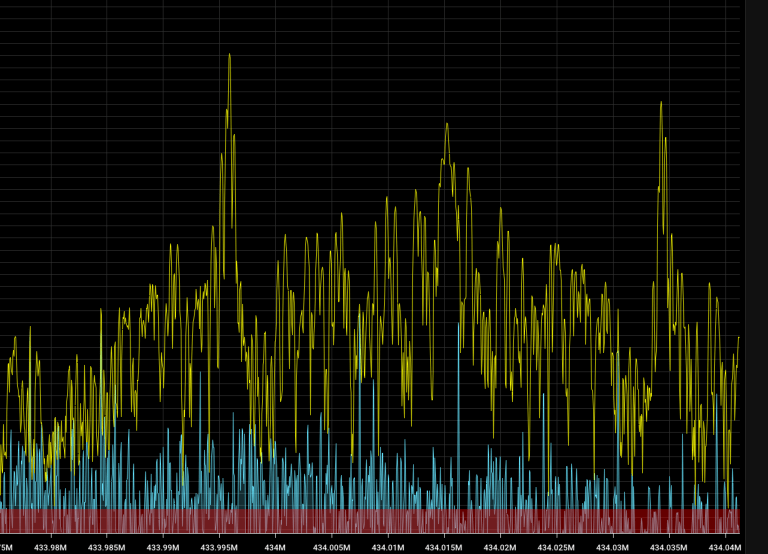Click the sharp yellow peak tip near 434.035M

(x=661, y=102)
